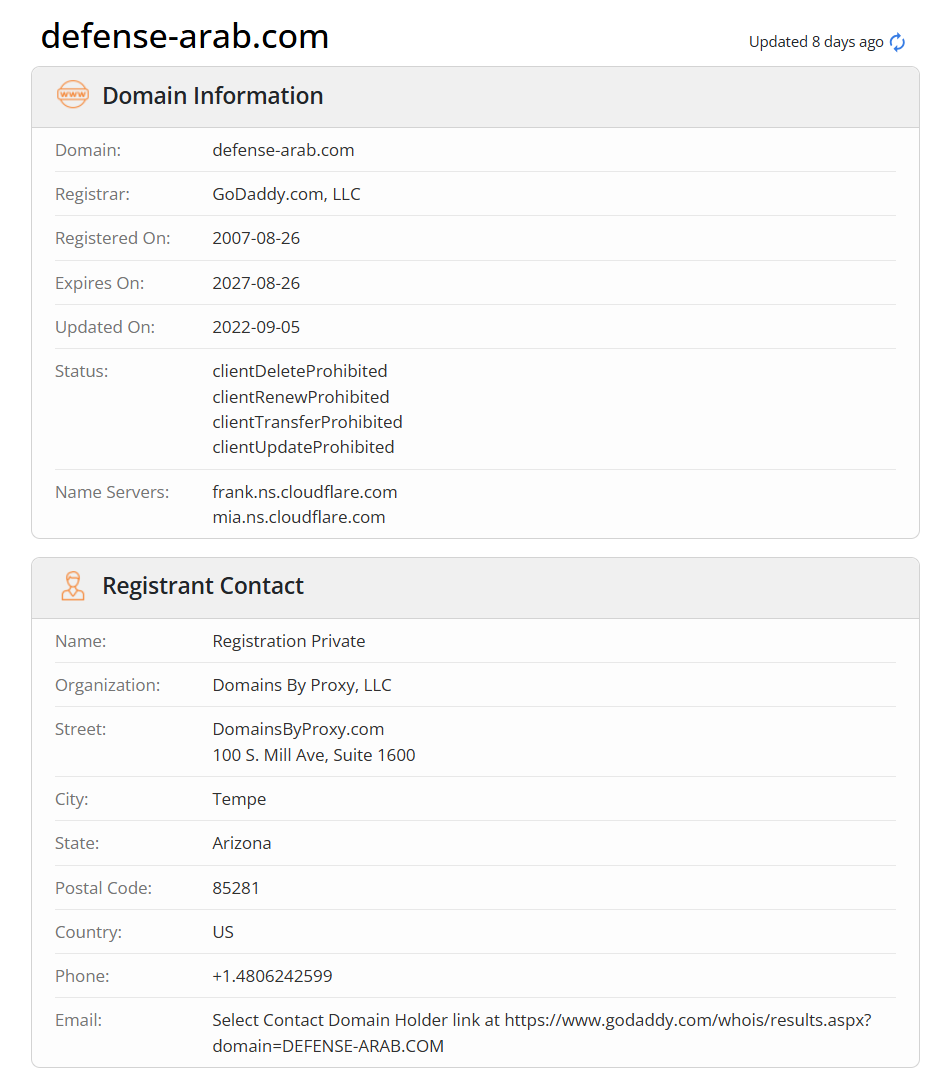Click the Registered On date 2007-08-26
Image resolution: width=937 pixels, height=1079 pixels.
256,238
